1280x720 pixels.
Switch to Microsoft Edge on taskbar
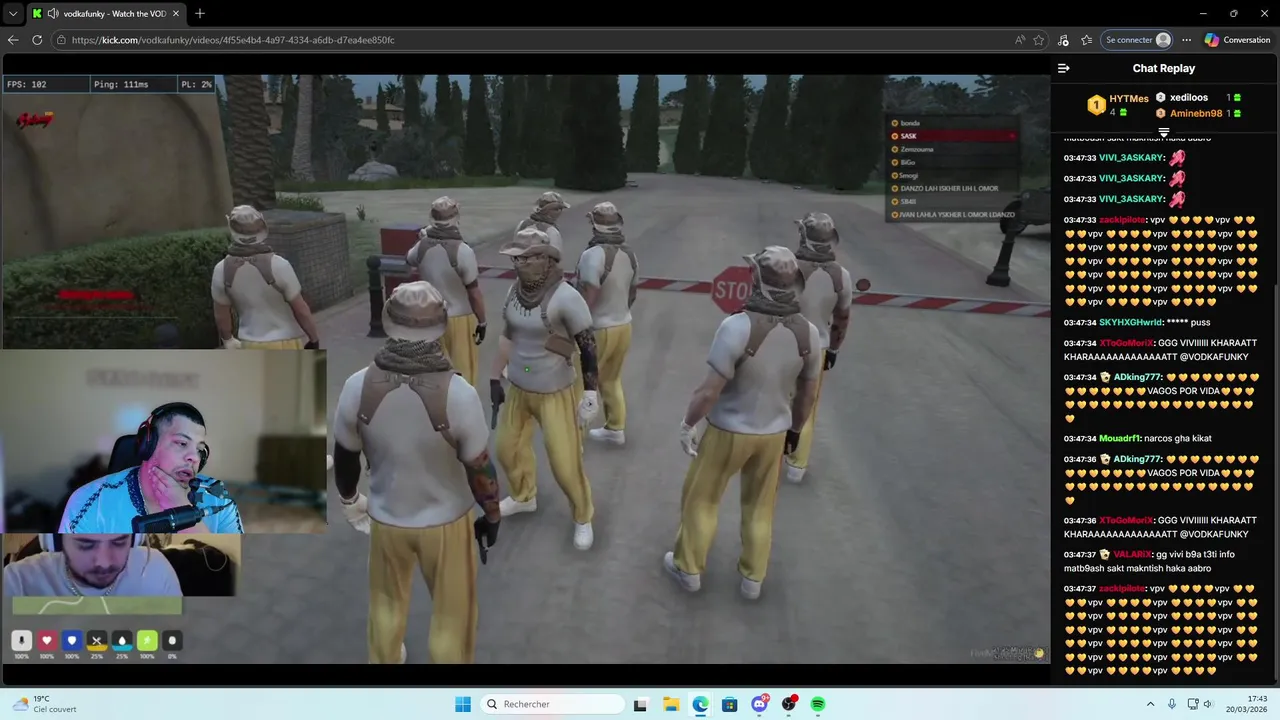[700, 704]
